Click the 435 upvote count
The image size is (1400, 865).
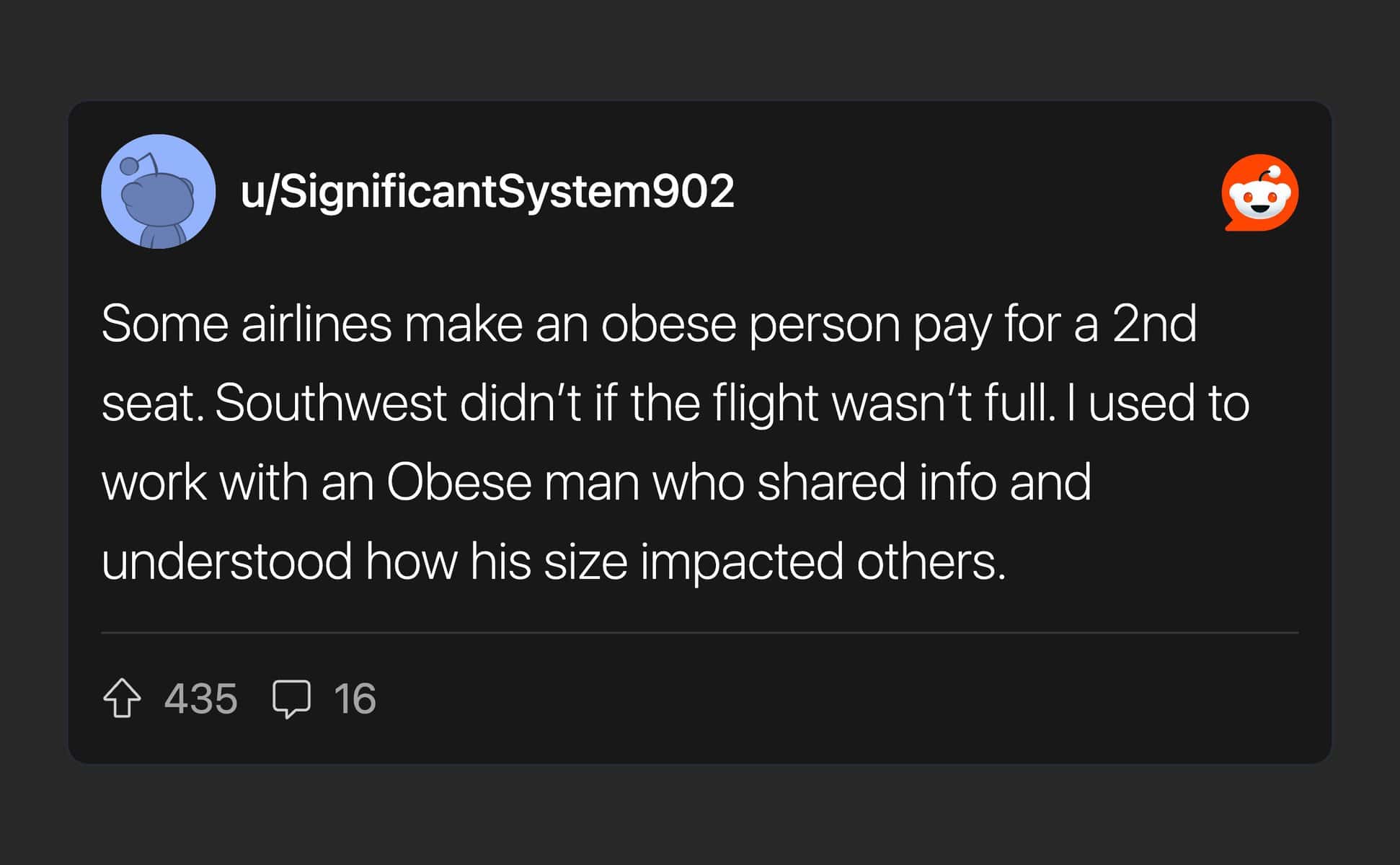coord(200,698)
